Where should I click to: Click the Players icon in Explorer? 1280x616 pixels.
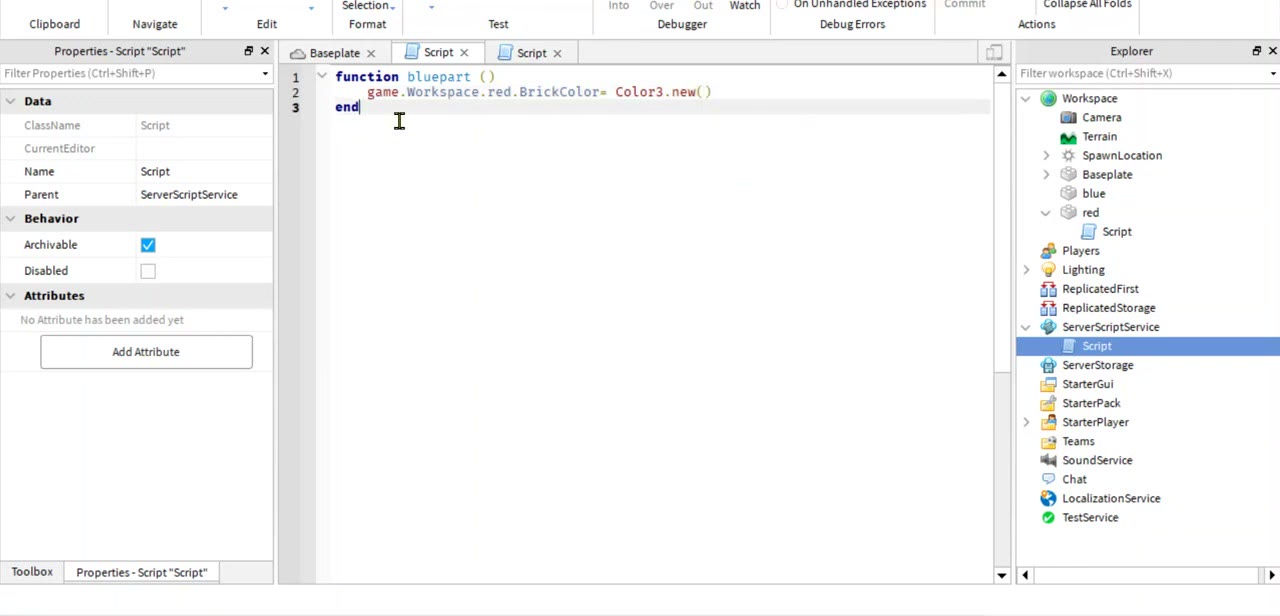click(1048, 251)
